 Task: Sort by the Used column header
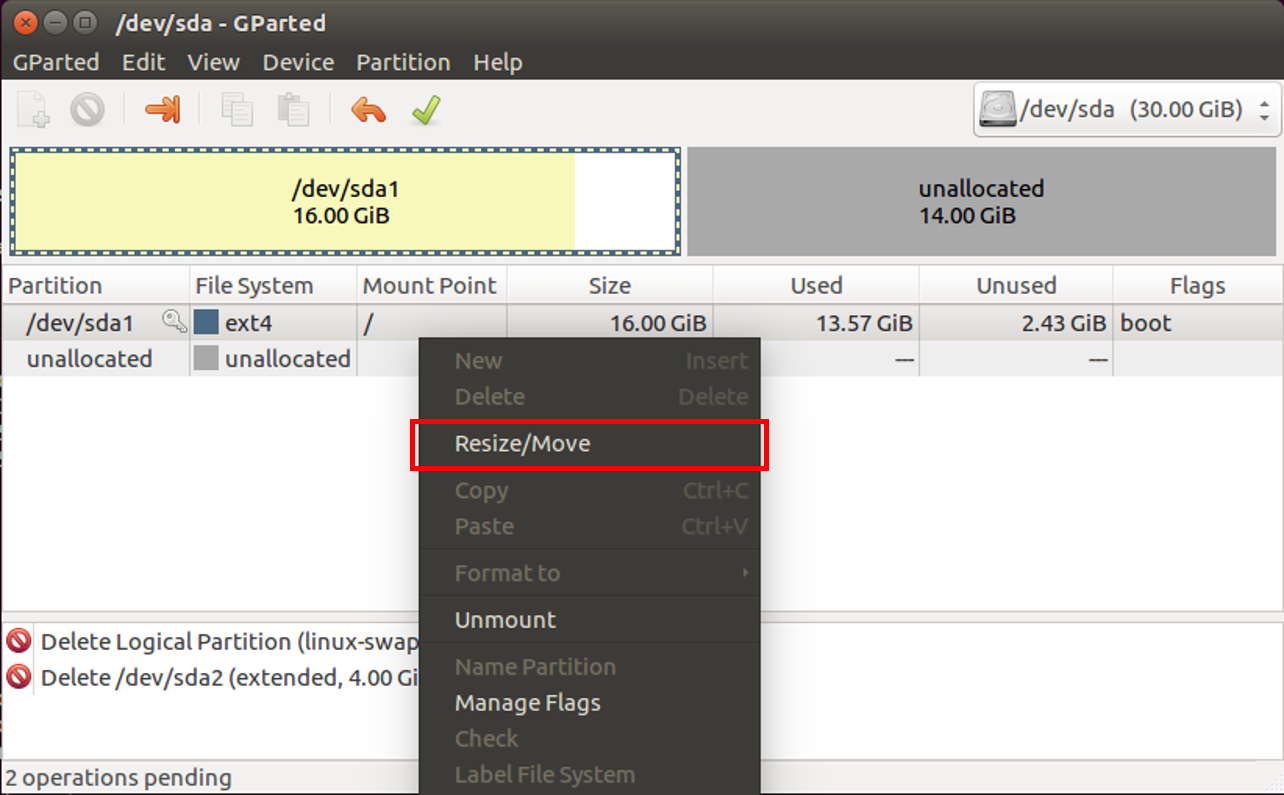[x=816, y=286]
